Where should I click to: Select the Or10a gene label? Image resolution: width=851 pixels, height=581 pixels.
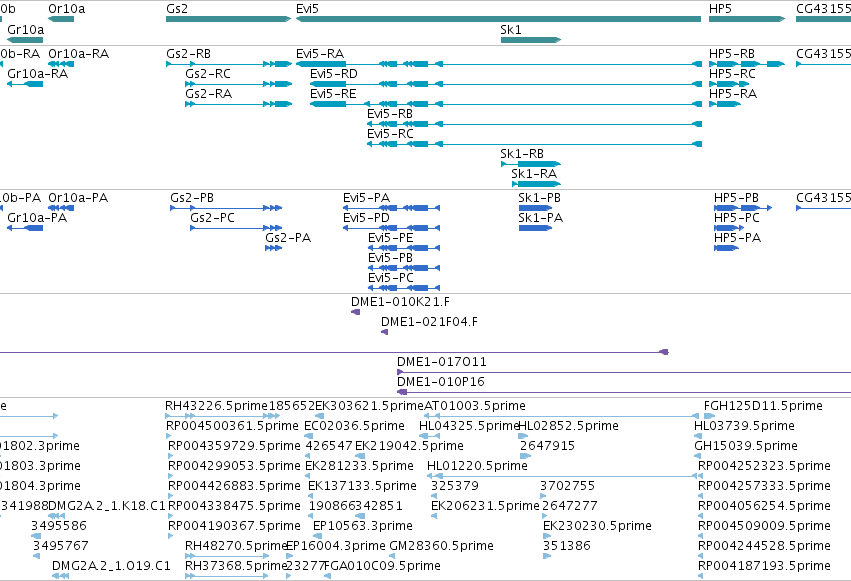click(67, 9)
